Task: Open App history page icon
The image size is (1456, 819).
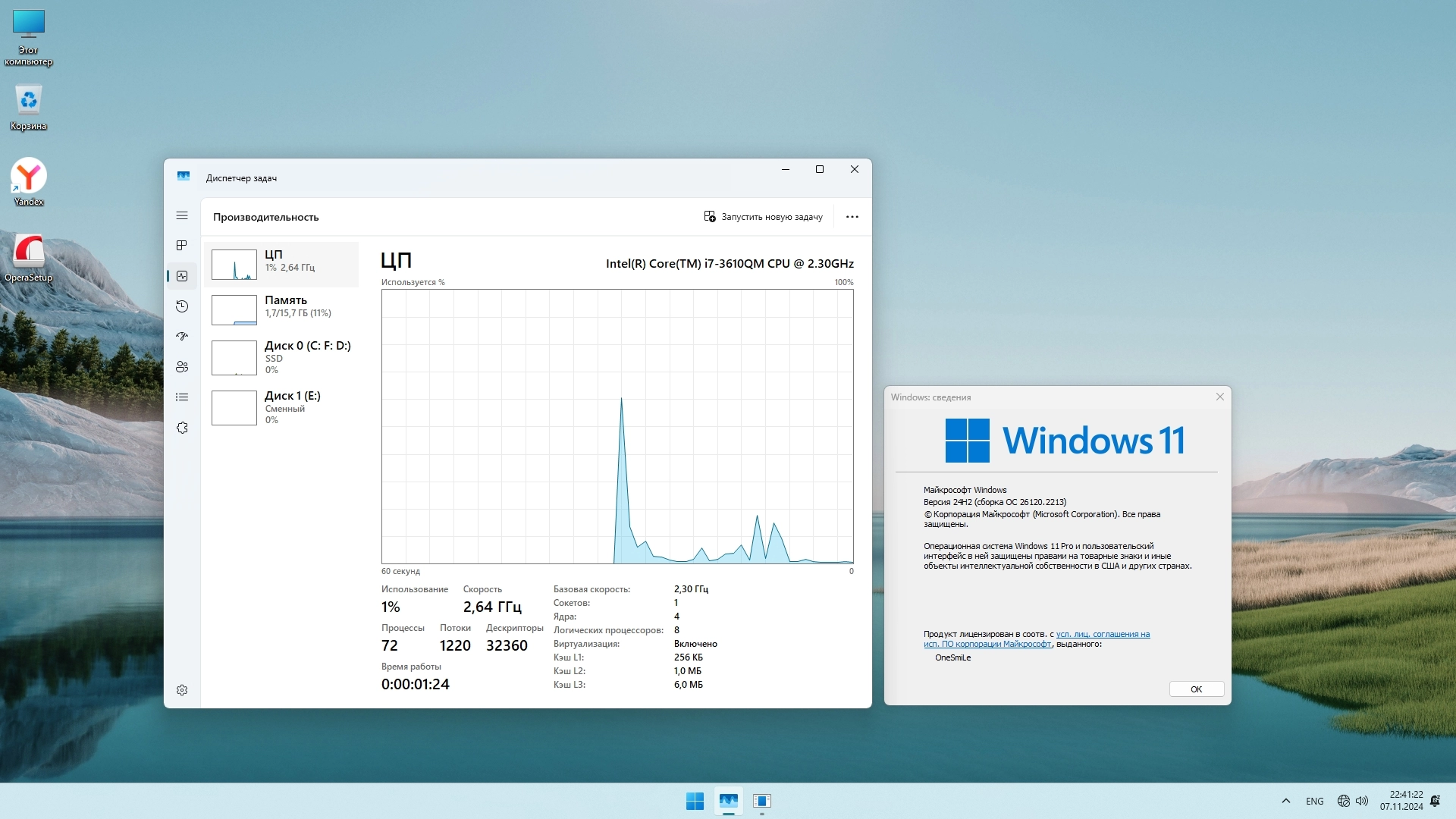Action: coord(182,306)
